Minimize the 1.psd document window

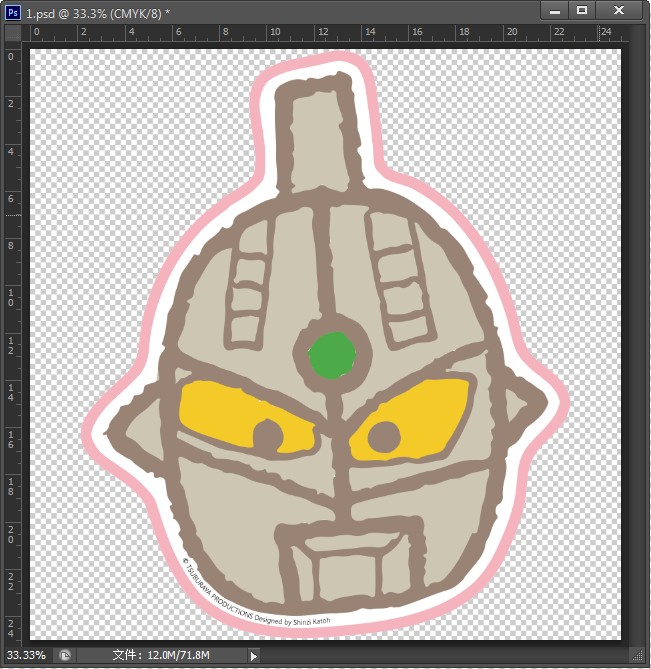tap(553, 10)
